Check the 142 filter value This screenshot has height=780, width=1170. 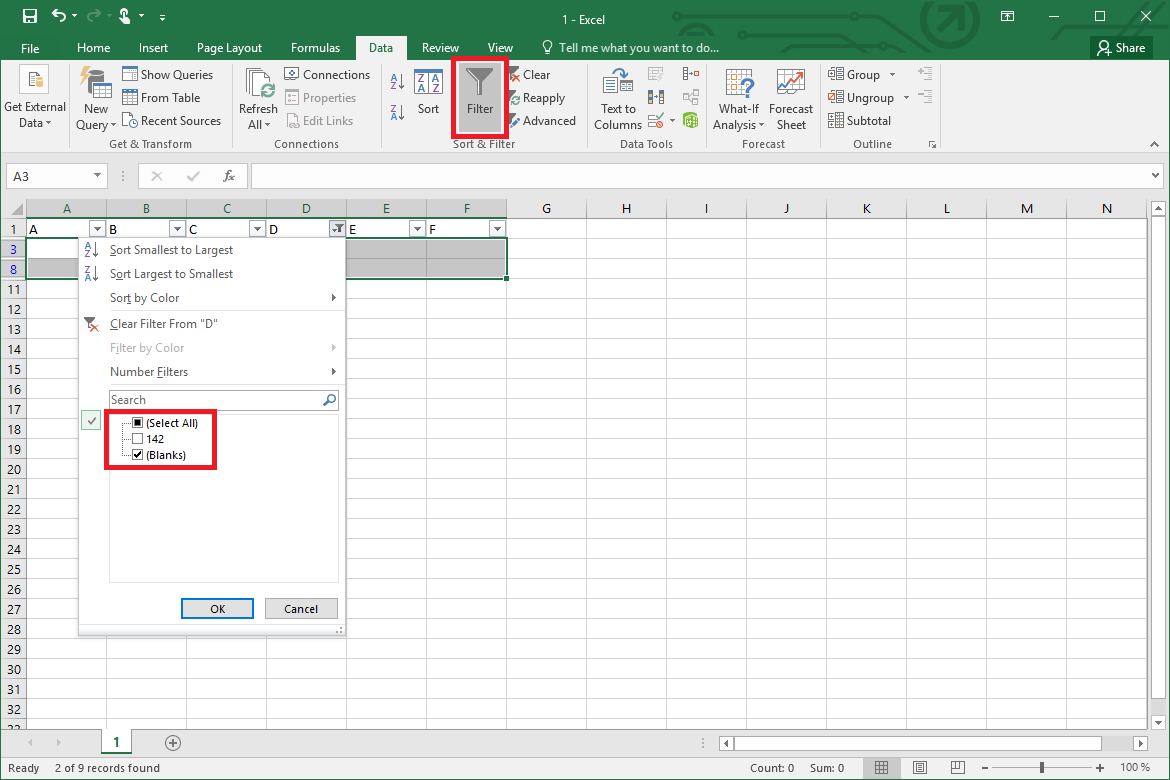(137, 438)
